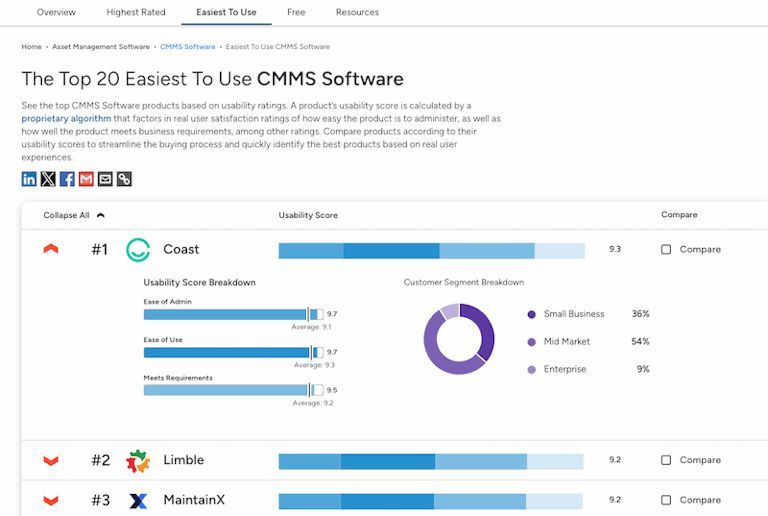Share page via X icon

[48, 179]
